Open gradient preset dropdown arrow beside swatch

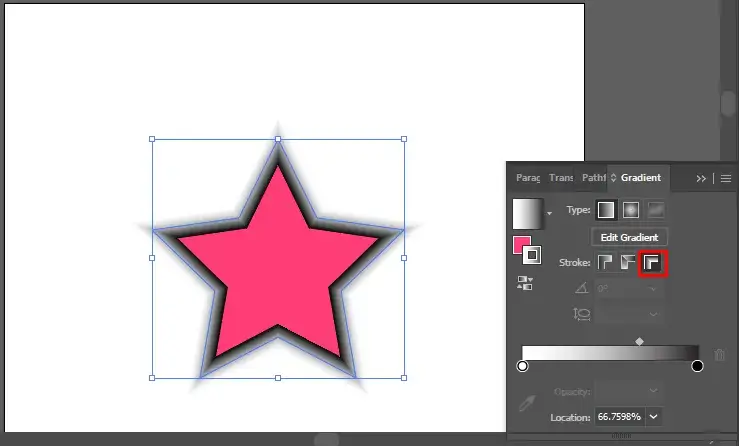click(x=549, y=214)
